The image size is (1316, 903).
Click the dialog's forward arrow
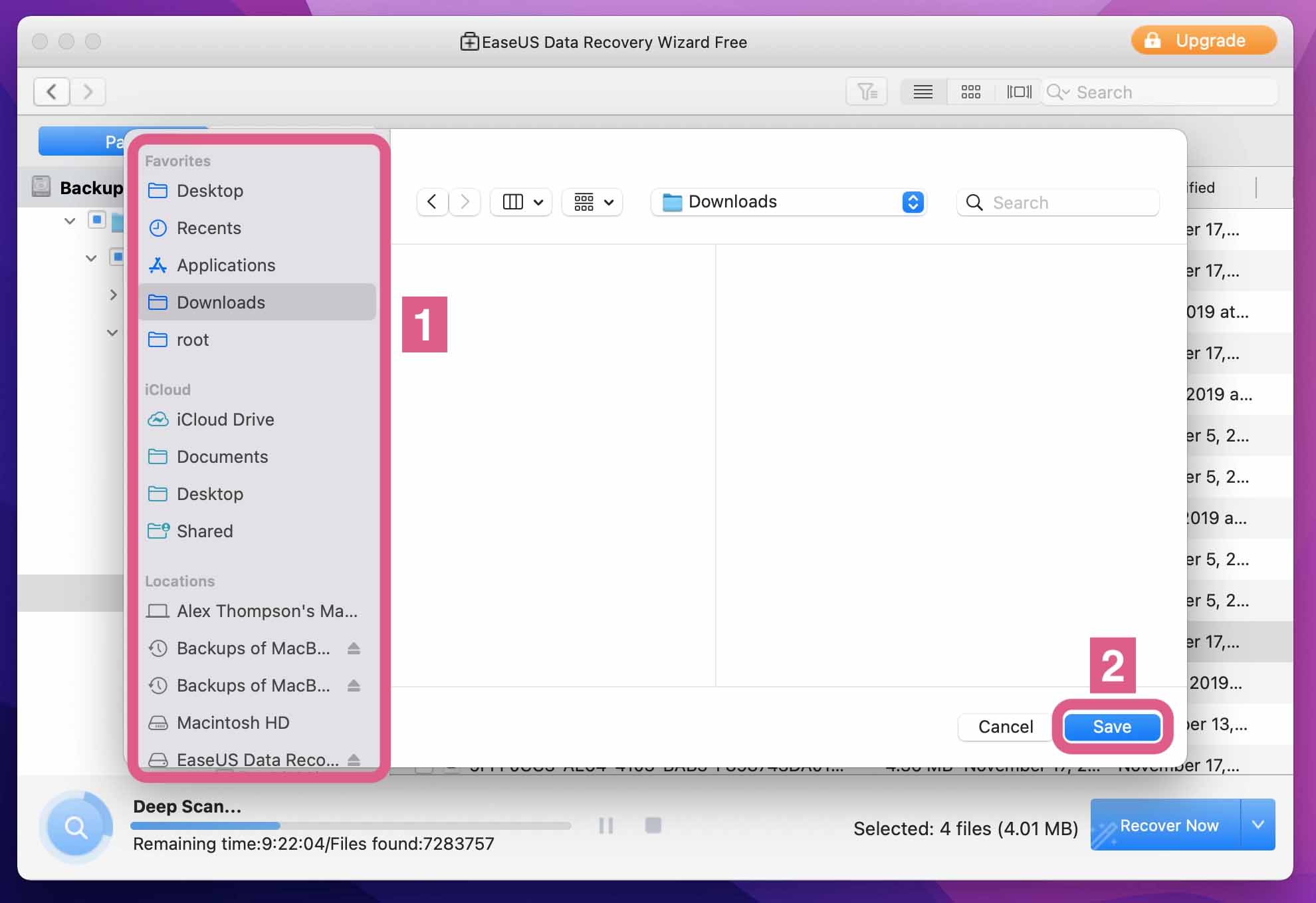pos(465,201)
